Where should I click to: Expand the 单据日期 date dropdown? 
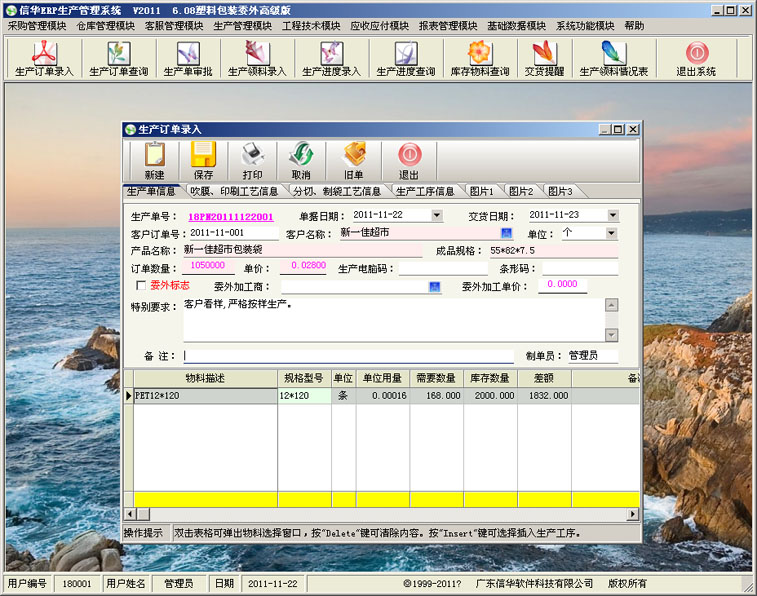(x=436, y=215)
